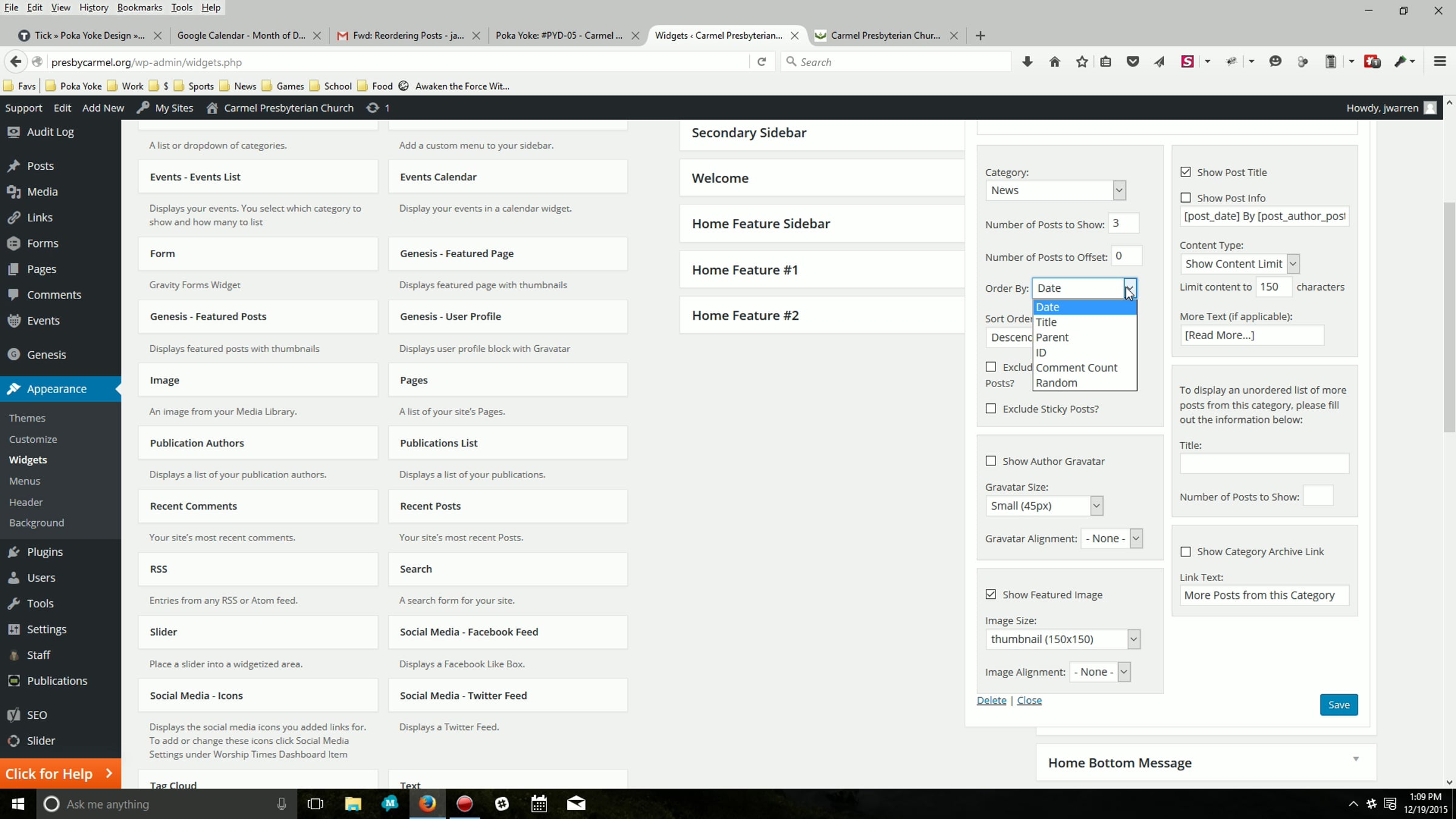Viewport: 1456px width, 819px height.
Task: Click the Delete widget link
Action: pos(991,700)
